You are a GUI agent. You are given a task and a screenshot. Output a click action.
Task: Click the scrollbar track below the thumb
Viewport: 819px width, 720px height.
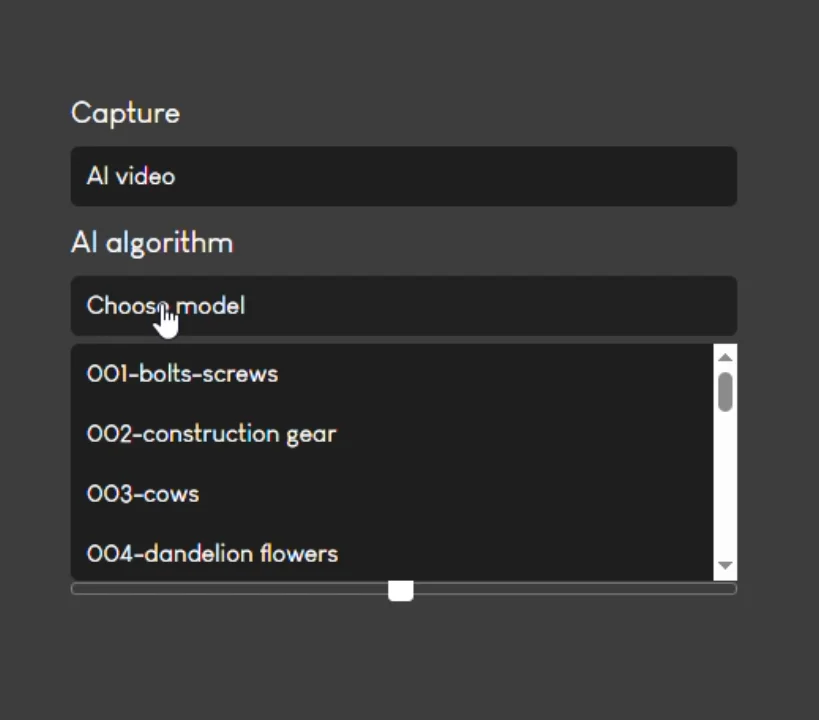point(725,480)
